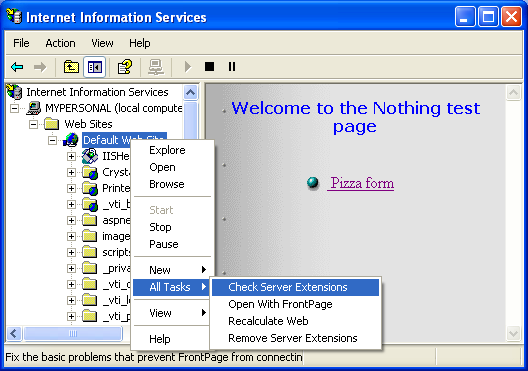The image size is (528, 371).
Task: Open the Action menu
Action: [x=60, y=43]
